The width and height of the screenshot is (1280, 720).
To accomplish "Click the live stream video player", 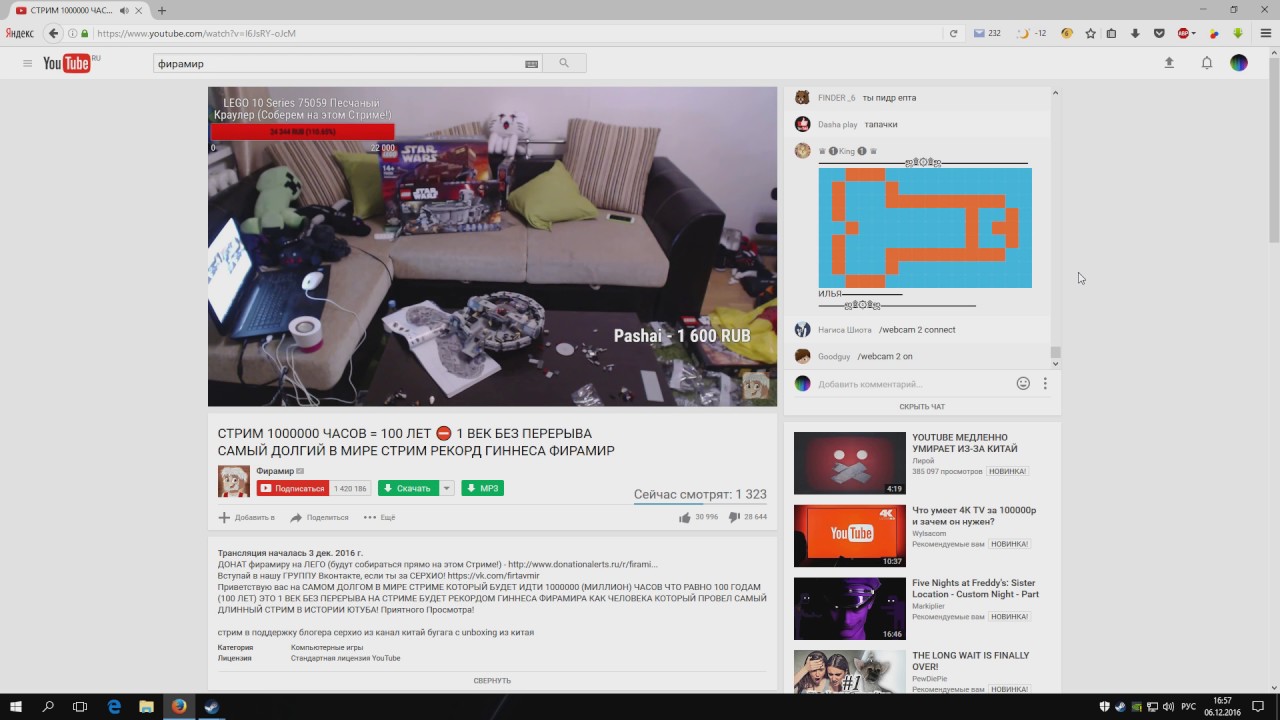I will tap(492, 246).
